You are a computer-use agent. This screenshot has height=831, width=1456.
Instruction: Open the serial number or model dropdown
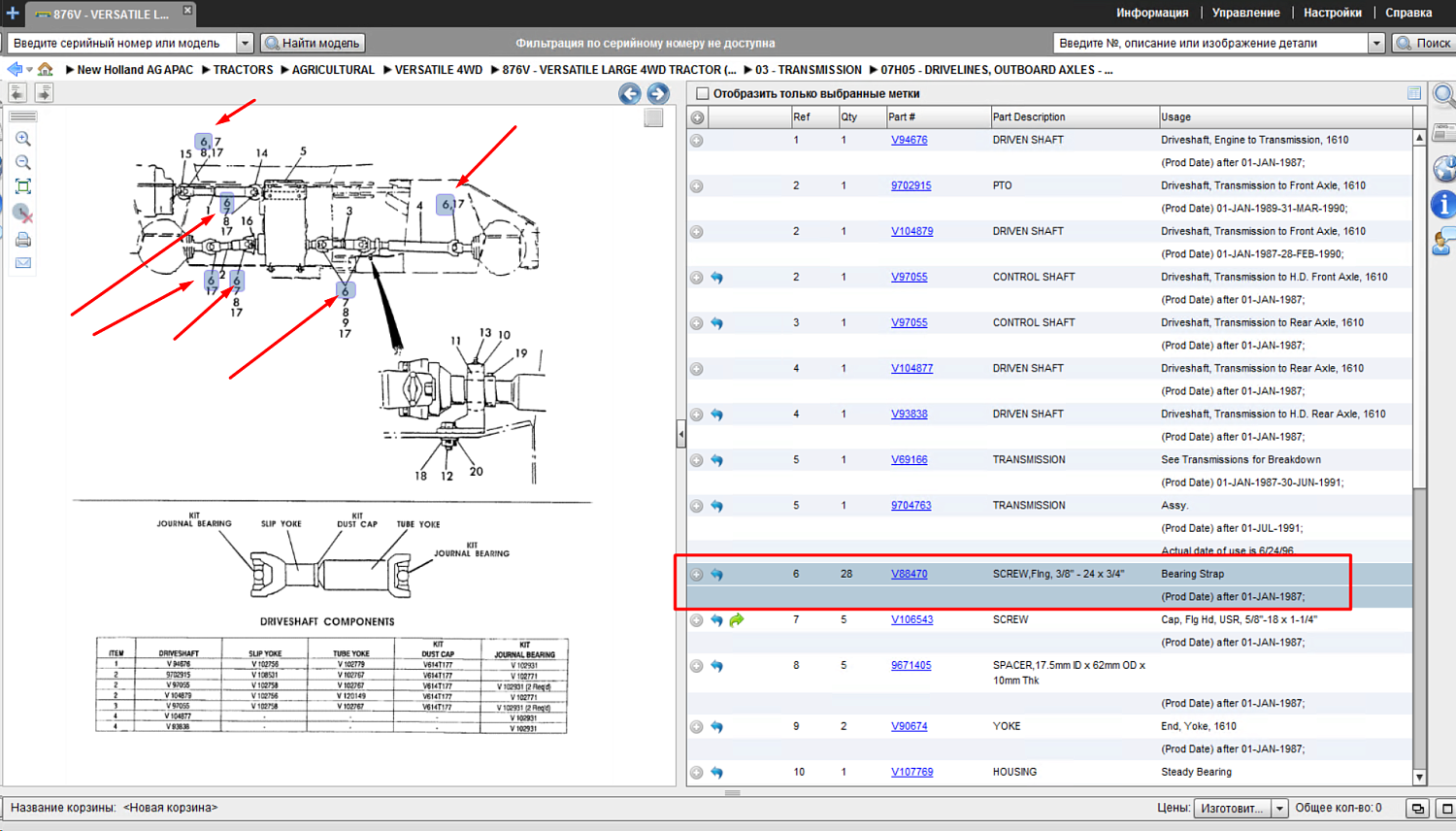point(245,43)
